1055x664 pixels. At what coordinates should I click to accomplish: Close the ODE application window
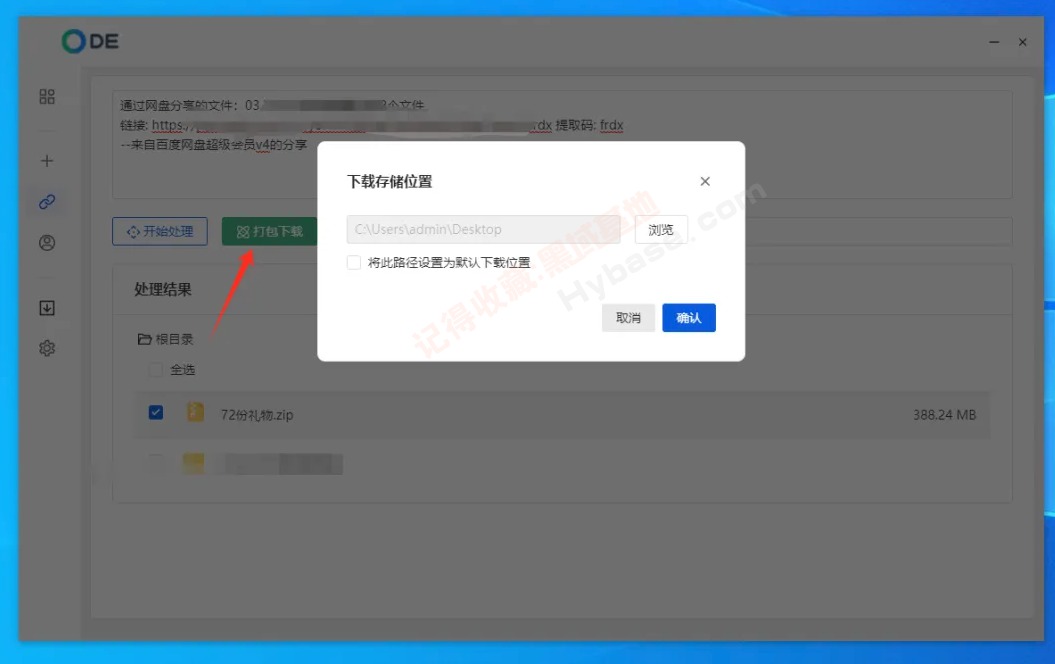1022,42
